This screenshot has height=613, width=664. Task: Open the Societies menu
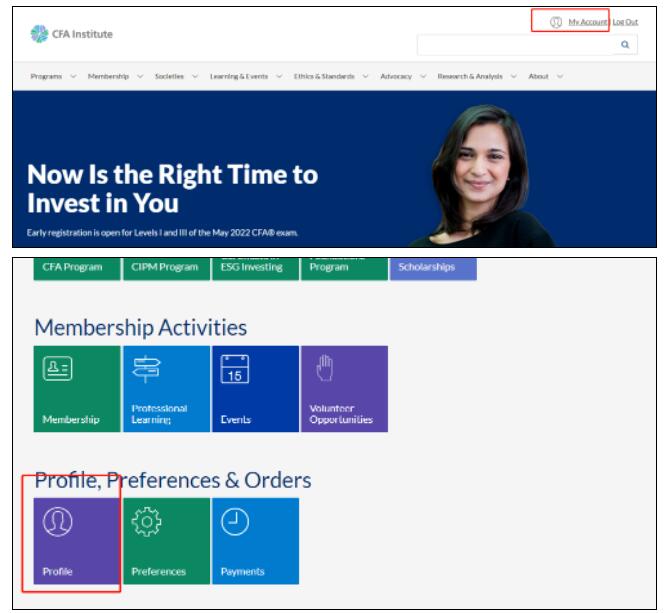pyautogui.click(x=175, y=77)
